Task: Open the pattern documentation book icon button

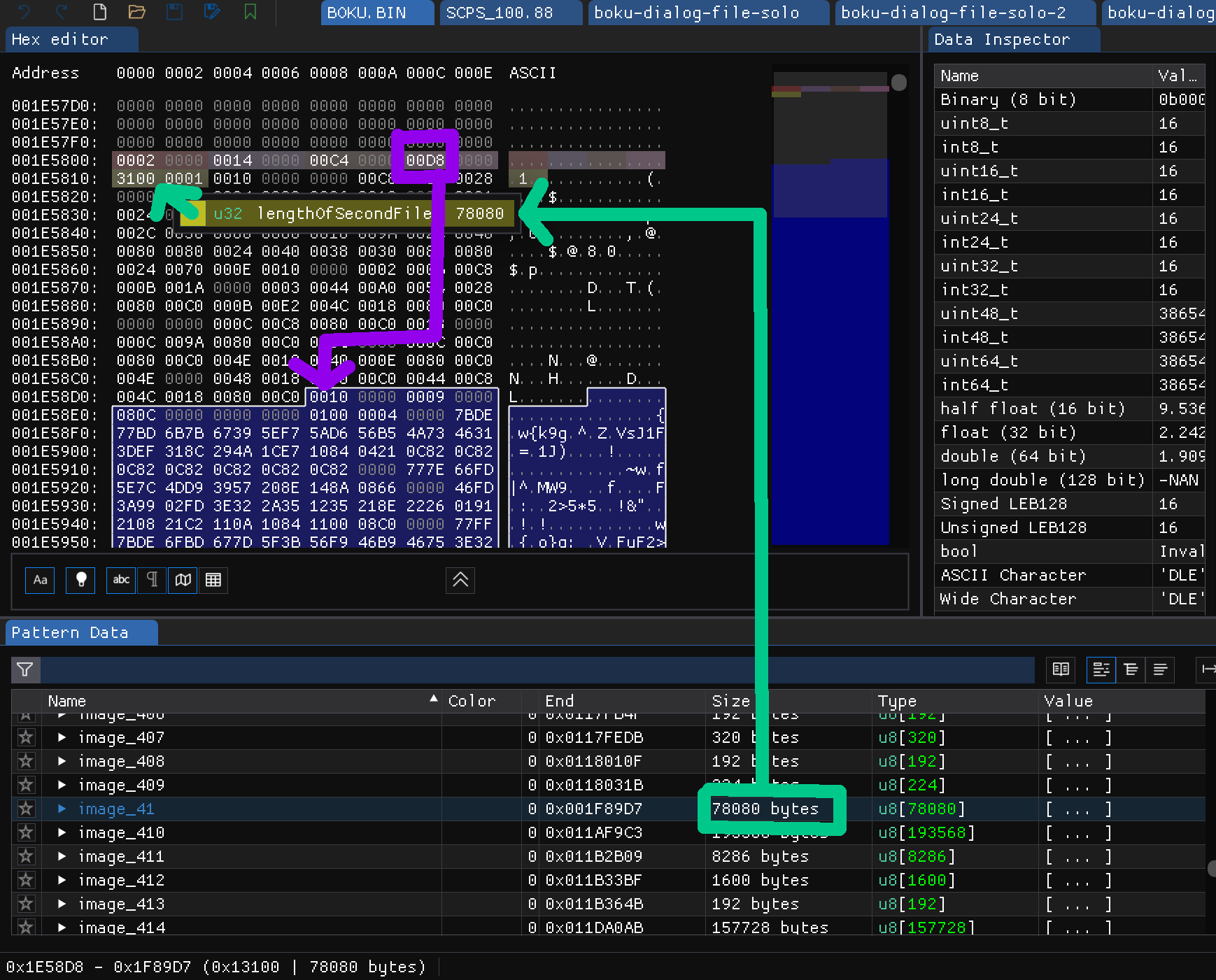Action: [1060, 669]
